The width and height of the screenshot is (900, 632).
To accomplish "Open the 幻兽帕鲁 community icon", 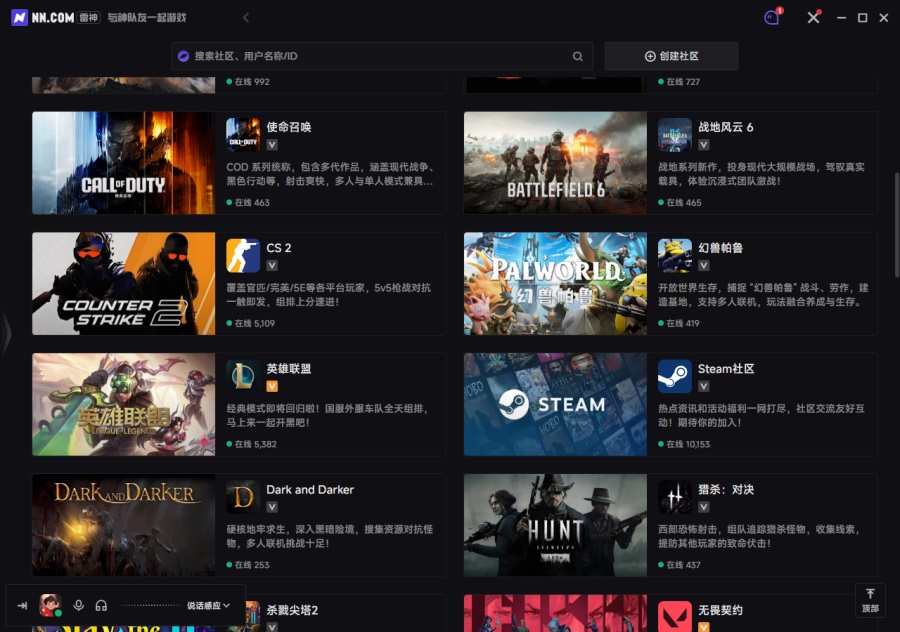I will tap(674, 255).
